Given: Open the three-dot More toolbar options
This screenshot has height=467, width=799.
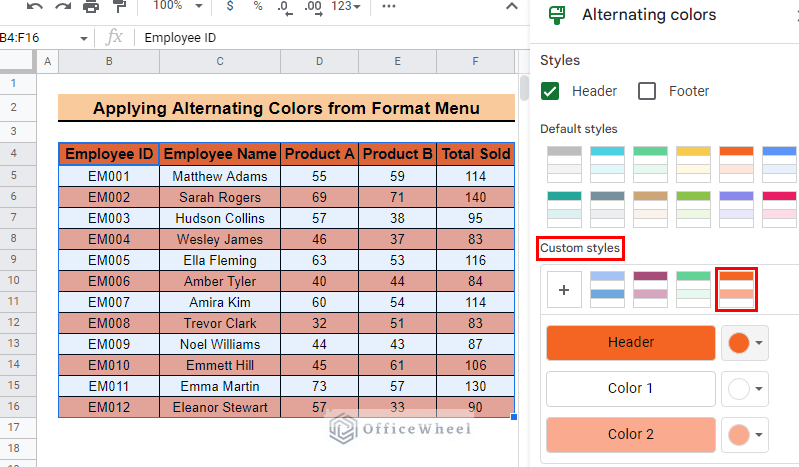Looking at the screenshot, I should coord(389,6).
